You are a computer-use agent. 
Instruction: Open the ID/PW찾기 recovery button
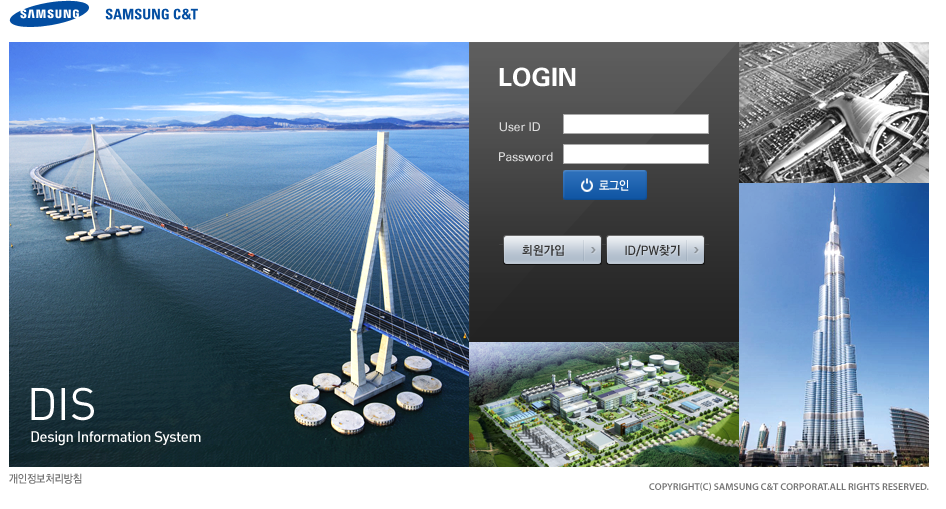[655, 250]
